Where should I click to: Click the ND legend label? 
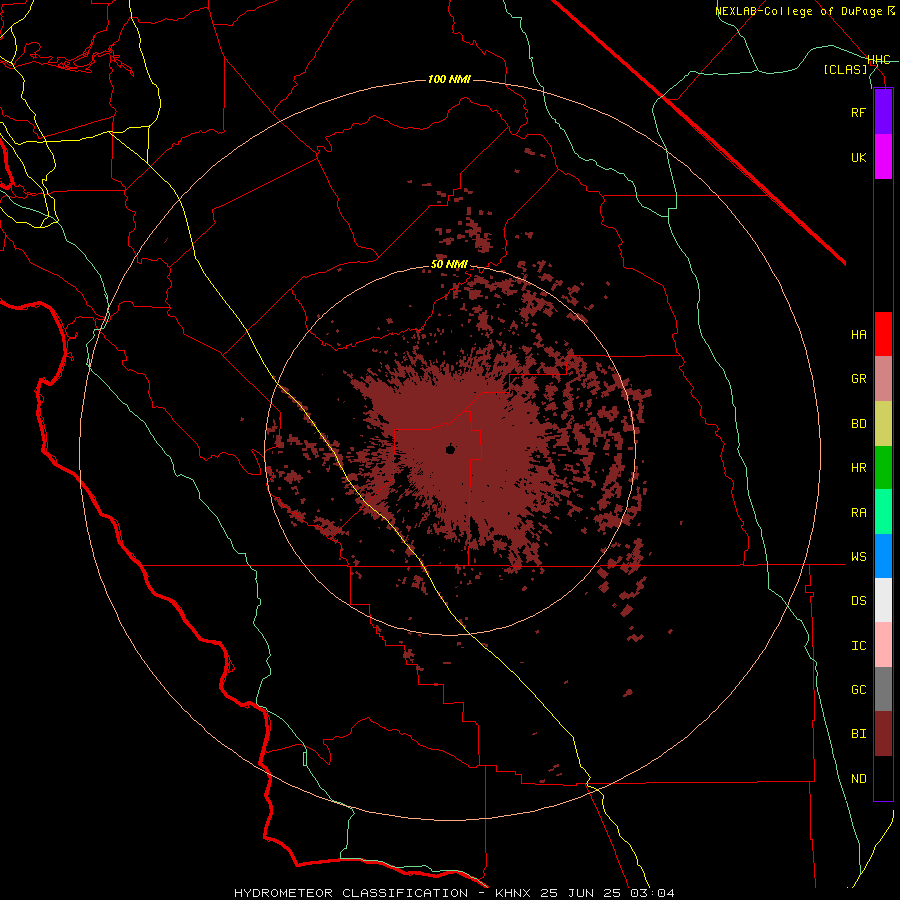[858, 779]
